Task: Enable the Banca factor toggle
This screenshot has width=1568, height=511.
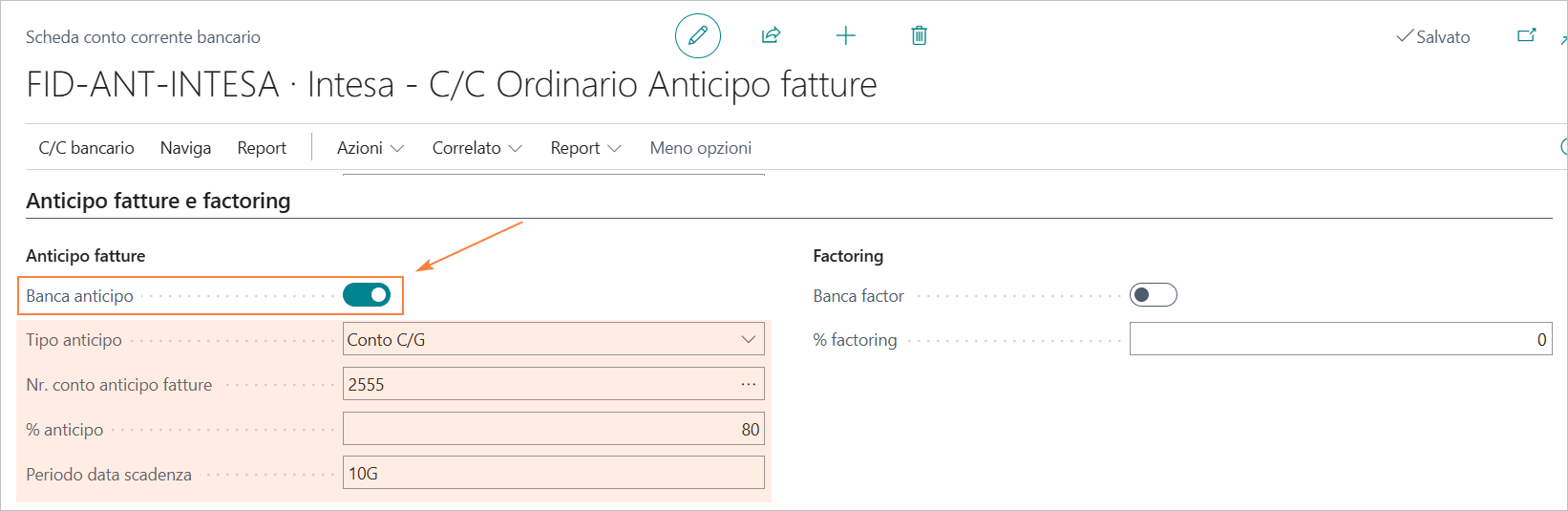Action: 1153,295
